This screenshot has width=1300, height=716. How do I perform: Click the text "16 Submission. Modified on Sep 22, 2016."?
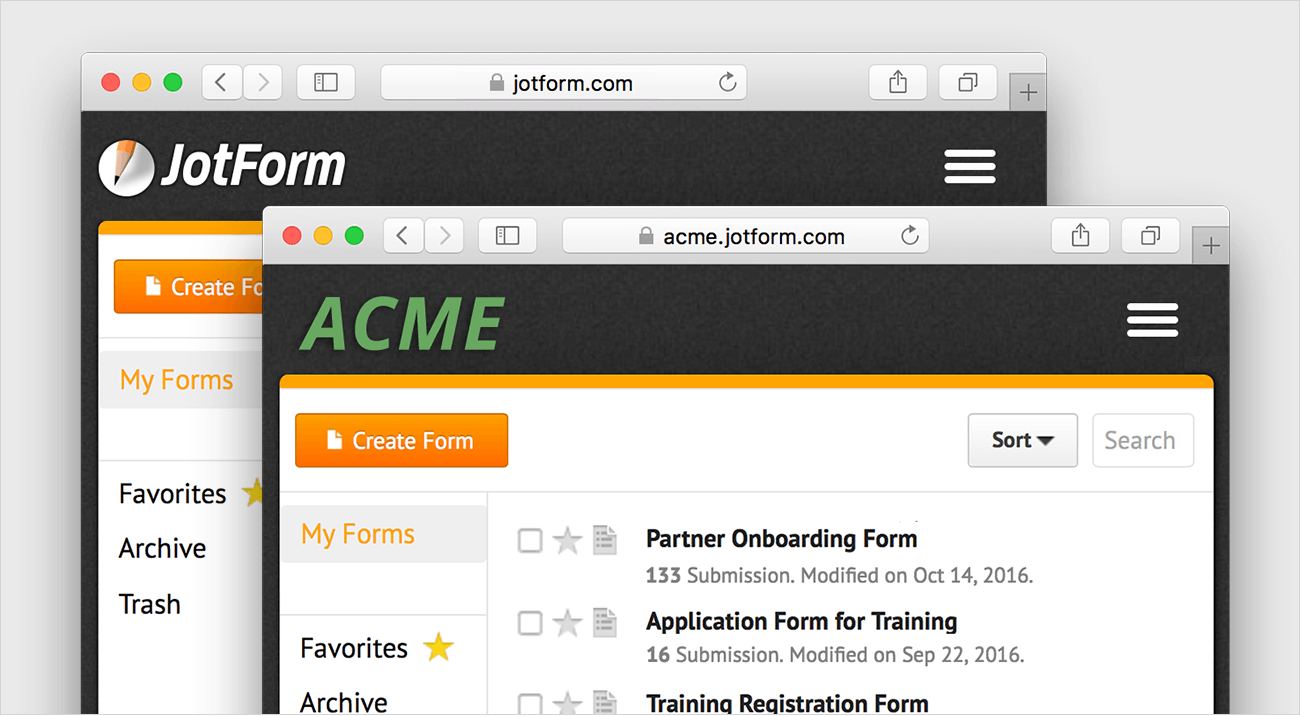click(835, 656)
